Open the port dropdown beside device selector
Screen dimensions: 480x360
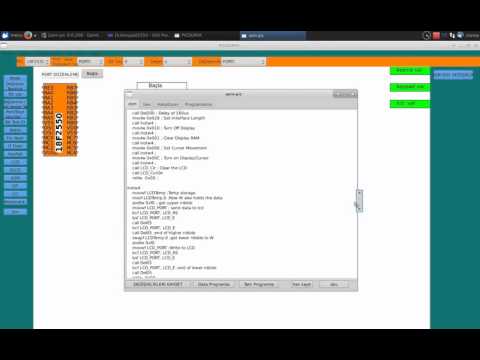click(90, 62)
